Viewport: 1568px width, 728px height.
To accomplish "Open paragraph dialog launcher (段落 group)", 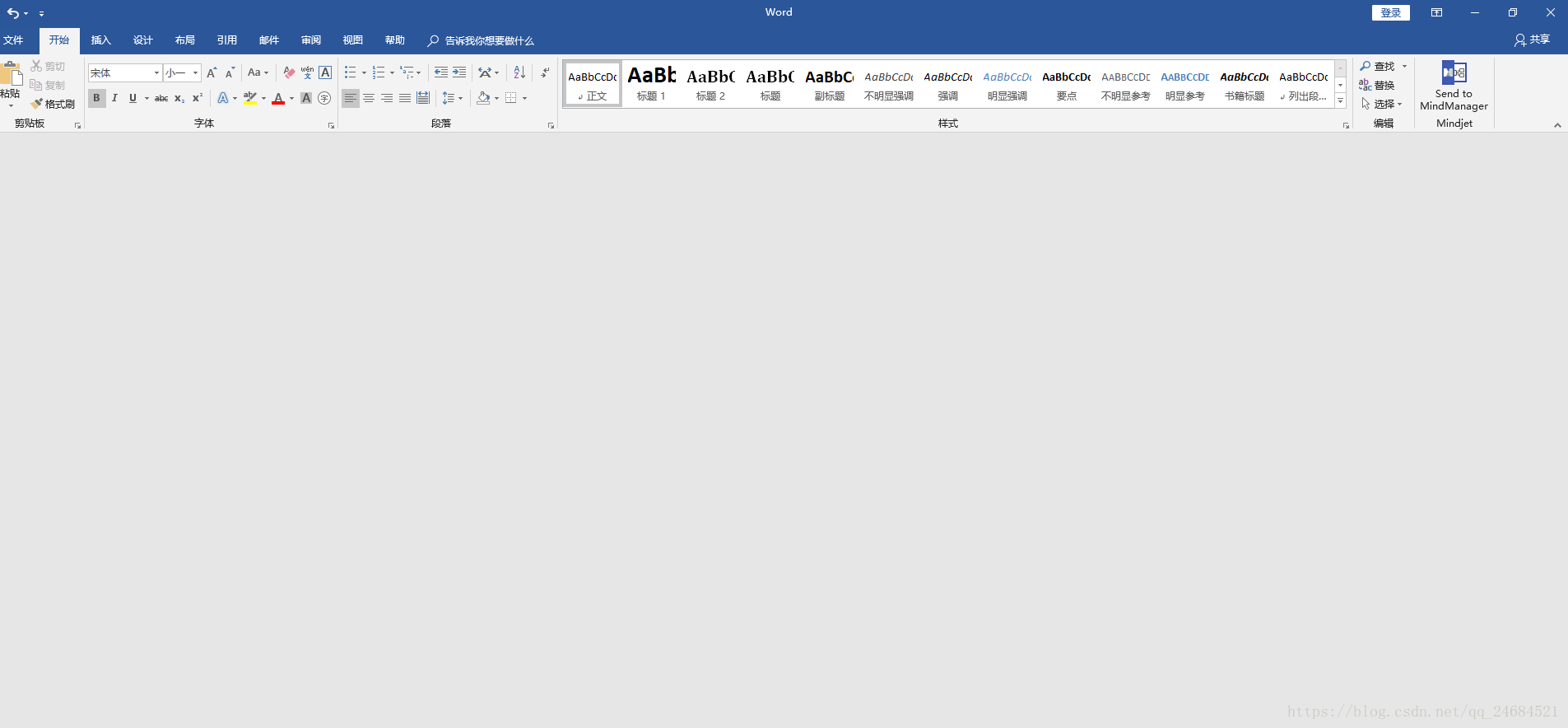I will coord(551,126).
